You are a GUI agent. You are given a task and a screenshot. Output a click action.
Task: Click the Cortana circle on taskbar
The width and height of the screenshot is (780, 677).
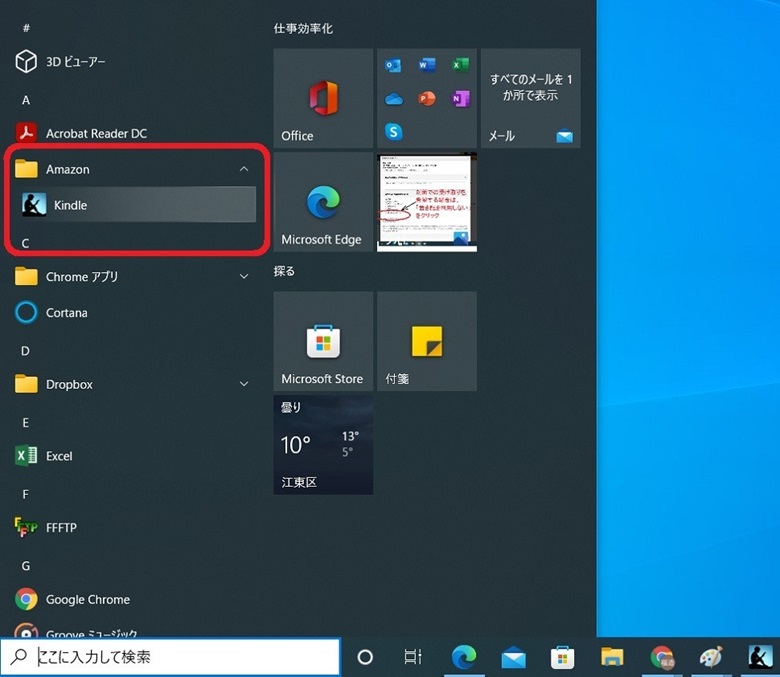(x=365, y=657)
